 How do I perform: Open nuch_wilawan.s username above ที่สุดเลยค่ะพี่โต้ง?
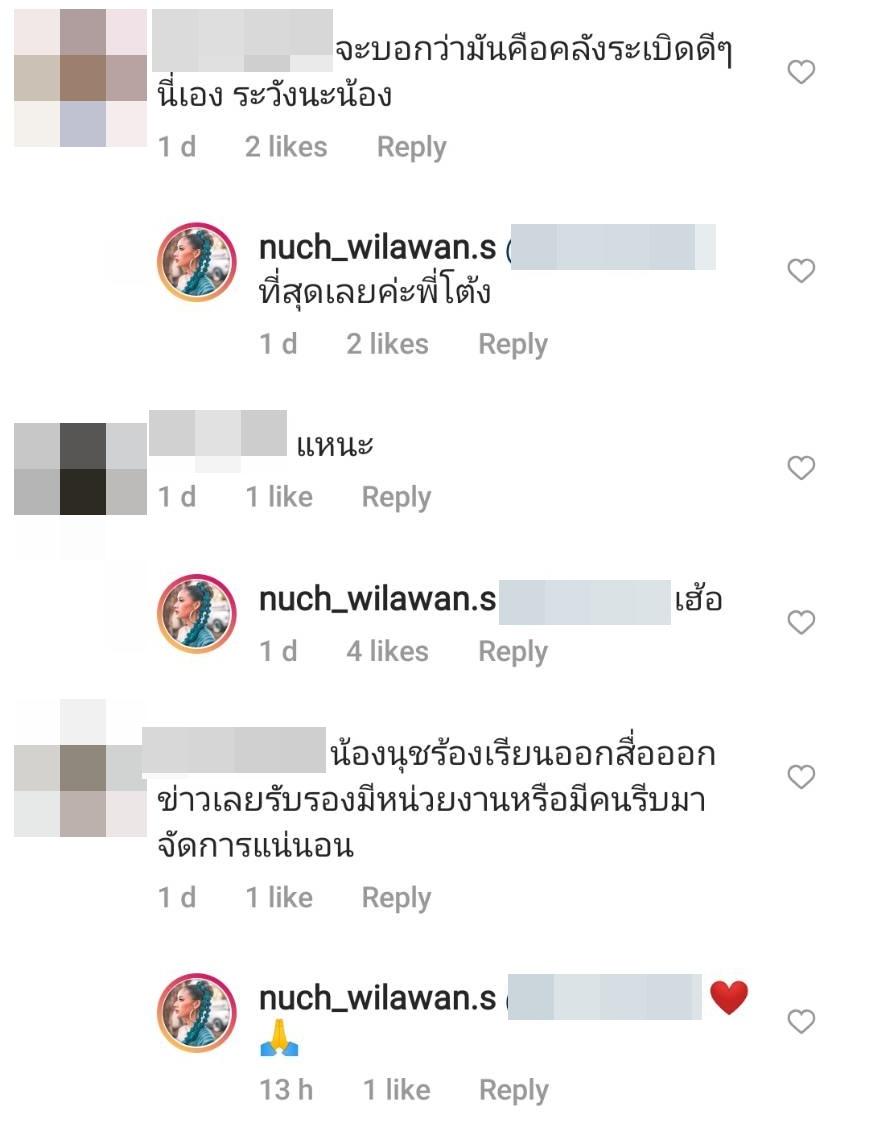377,248
